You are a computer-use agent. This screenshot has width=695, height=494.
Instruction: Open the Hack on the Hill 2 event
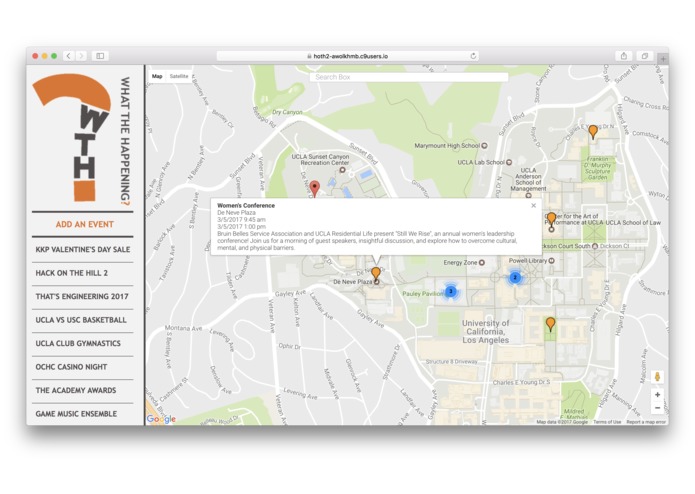coord(83,273)
